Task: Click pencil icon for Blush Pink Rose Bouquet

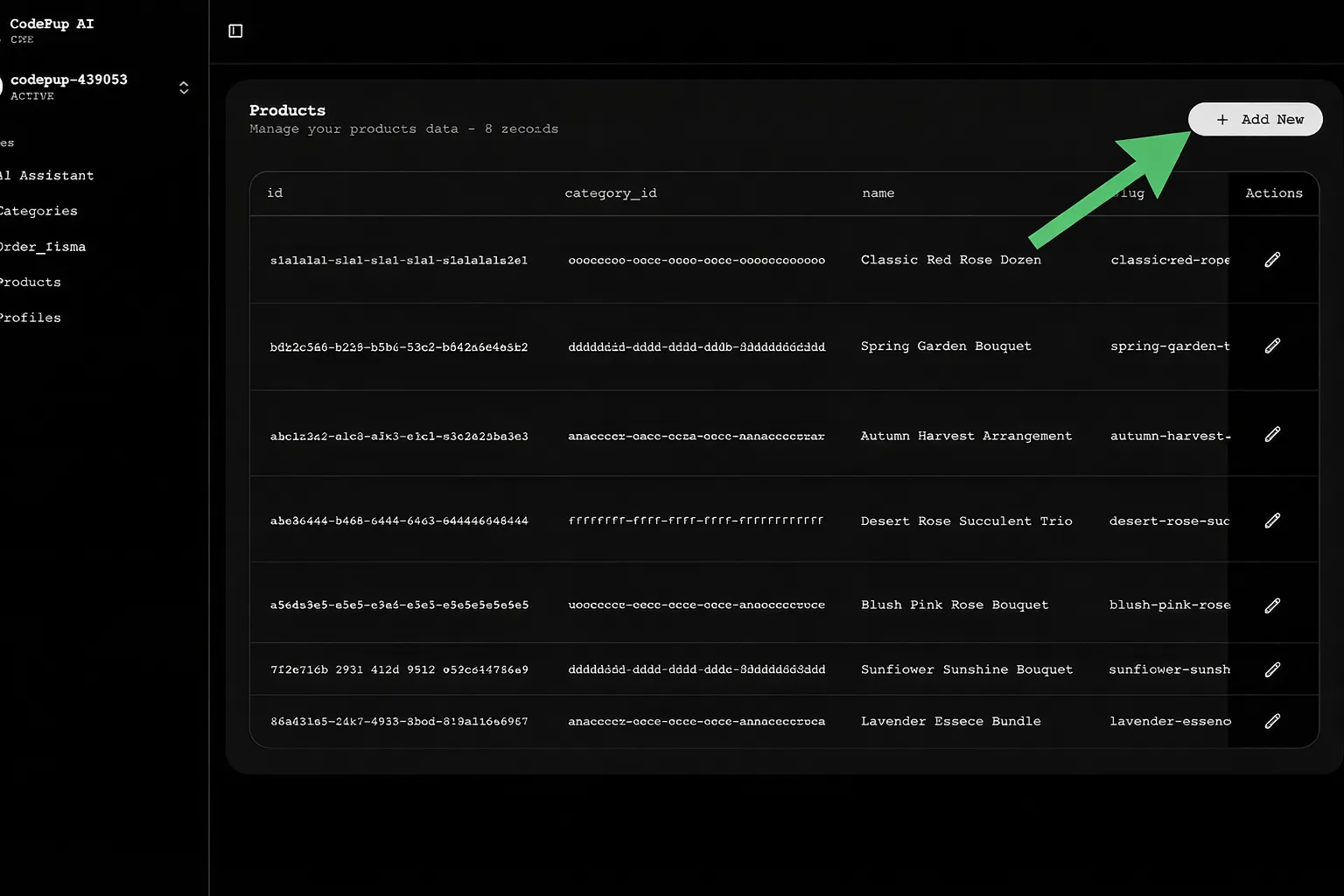Action: (x=1272, y=604)
